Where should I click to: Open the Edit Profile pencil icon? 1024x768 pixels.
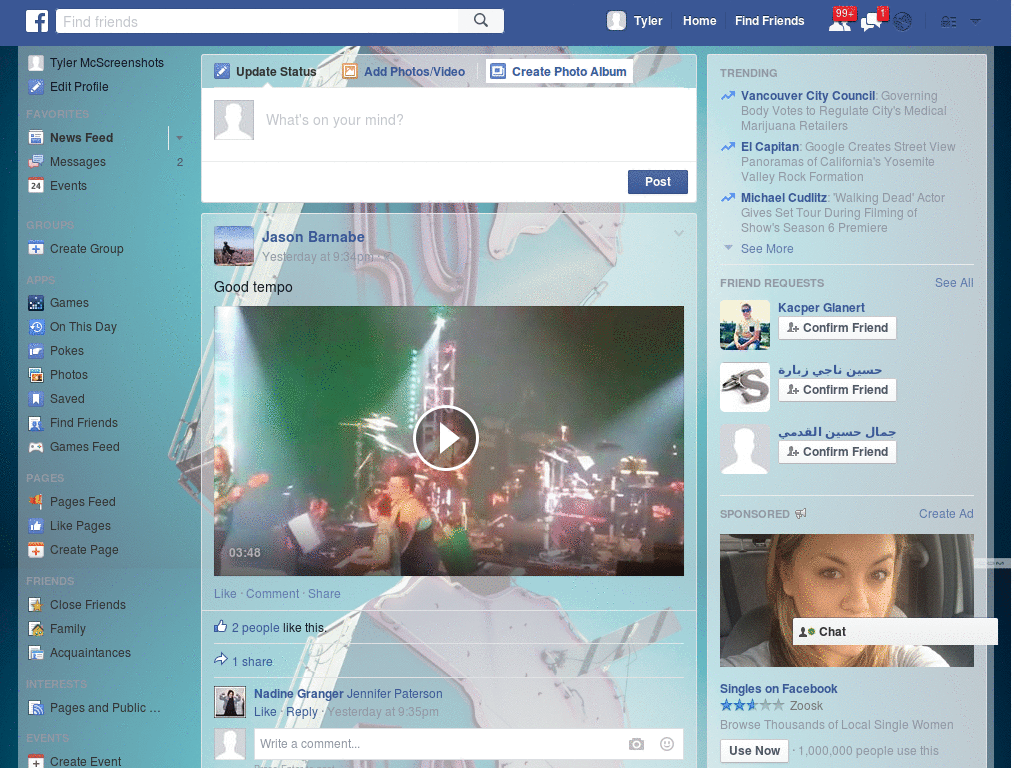coord(36,87)
